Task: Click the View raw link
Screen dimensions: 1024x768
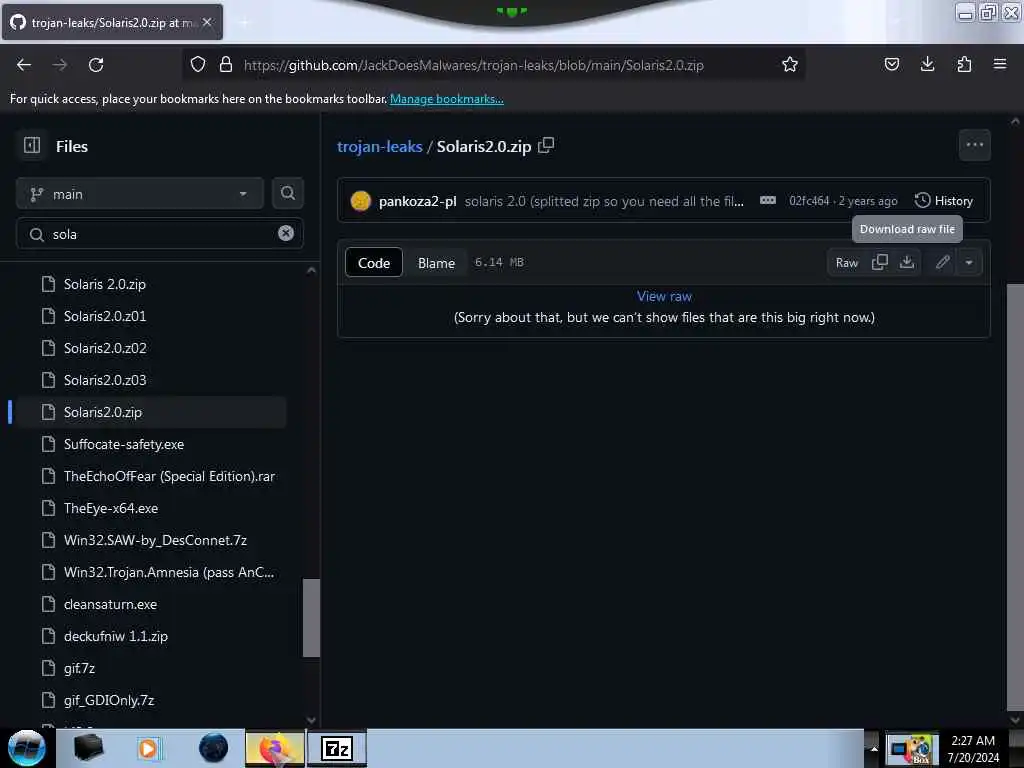Action: click(664, 296)
